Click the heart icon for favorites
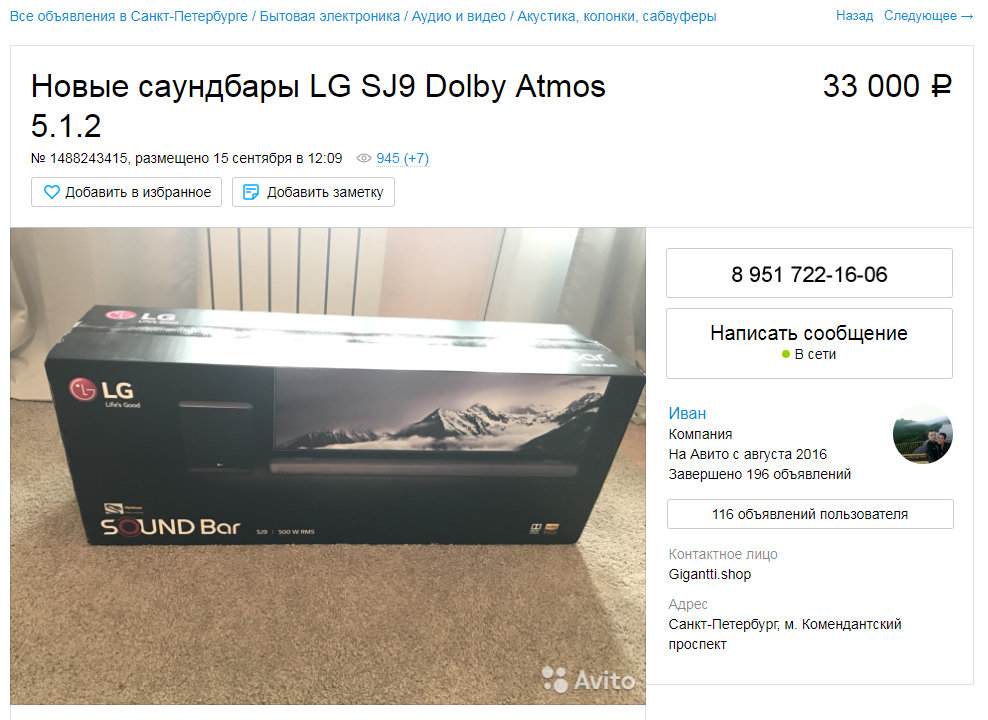 click(52, 192)
